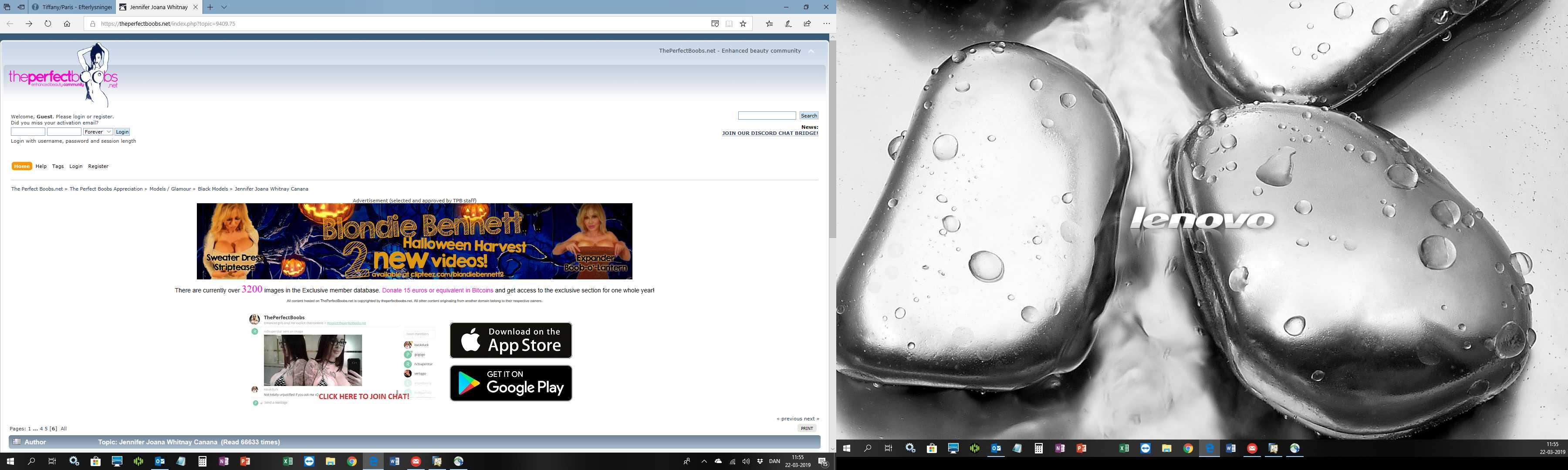
Task: Go to page 4 of the topic
Action: (41, 429)
